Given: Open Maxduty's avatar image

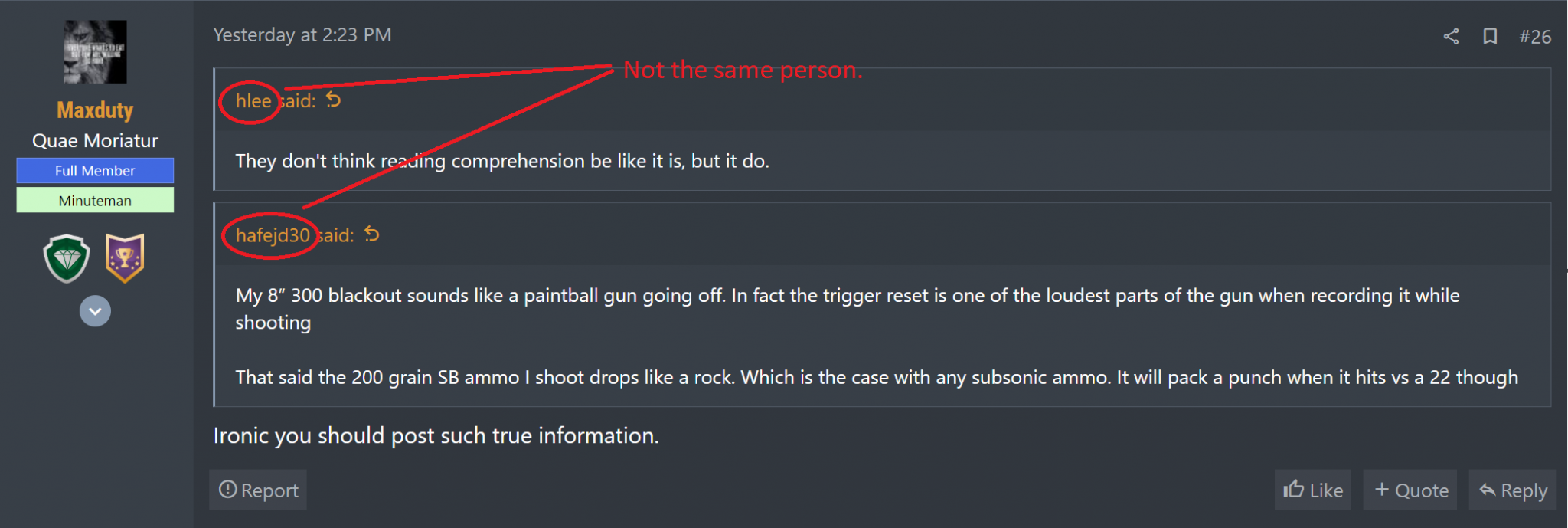Looking at the screenshot, I should click(95, 51).
